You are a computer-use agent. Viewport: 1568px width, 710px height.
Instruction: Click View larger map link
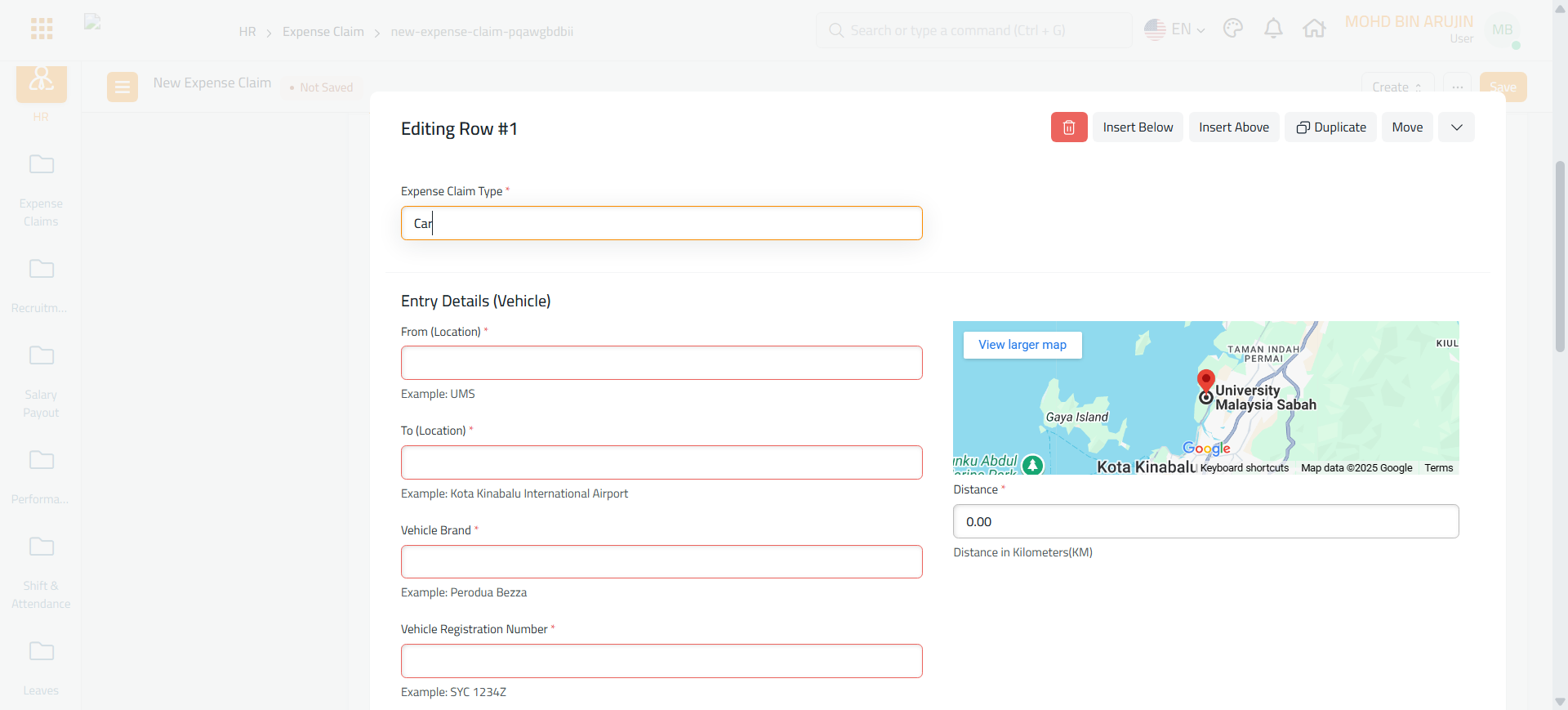tap(1022, 345)
